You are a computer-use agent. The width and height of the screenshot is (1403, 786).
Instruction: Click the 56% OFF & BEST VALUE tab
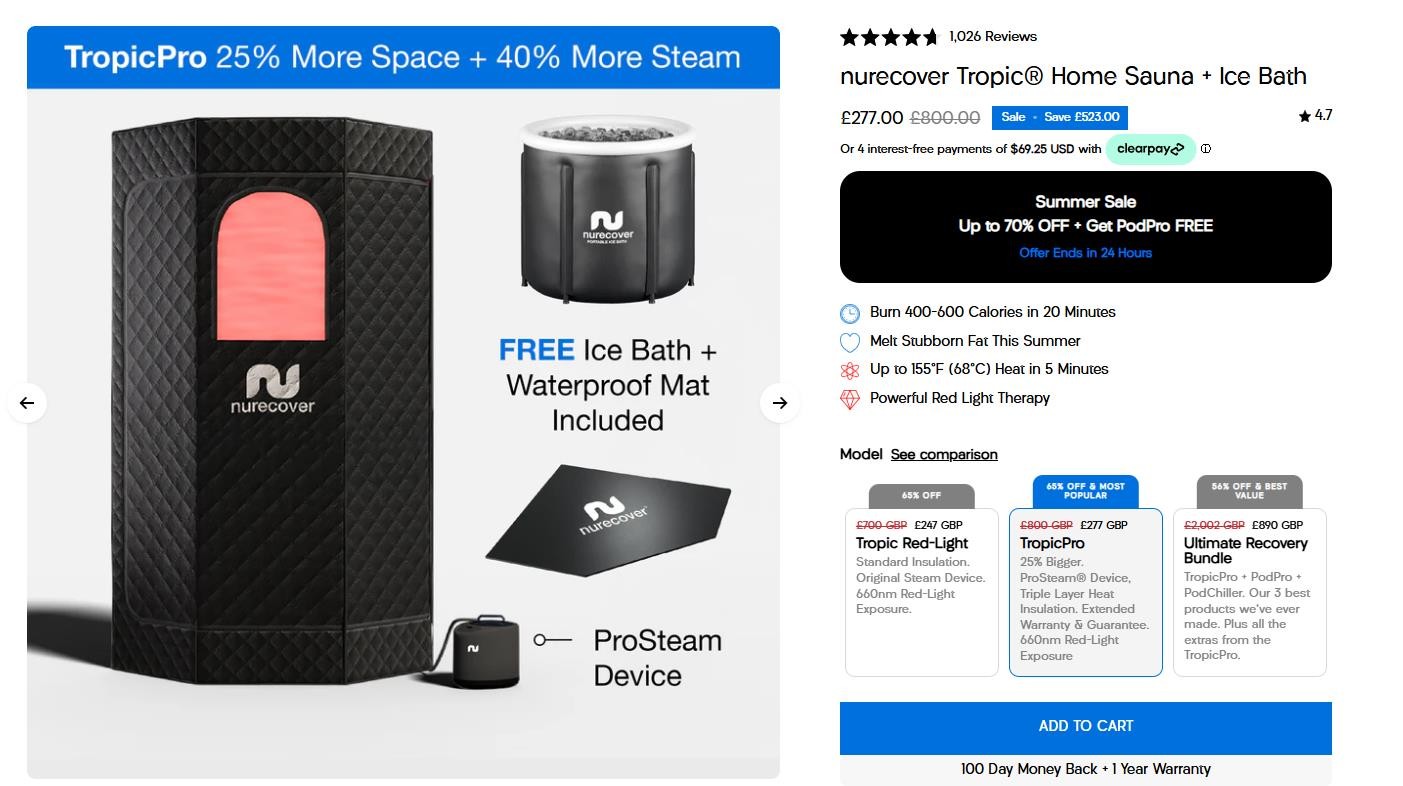point(1250,491)
